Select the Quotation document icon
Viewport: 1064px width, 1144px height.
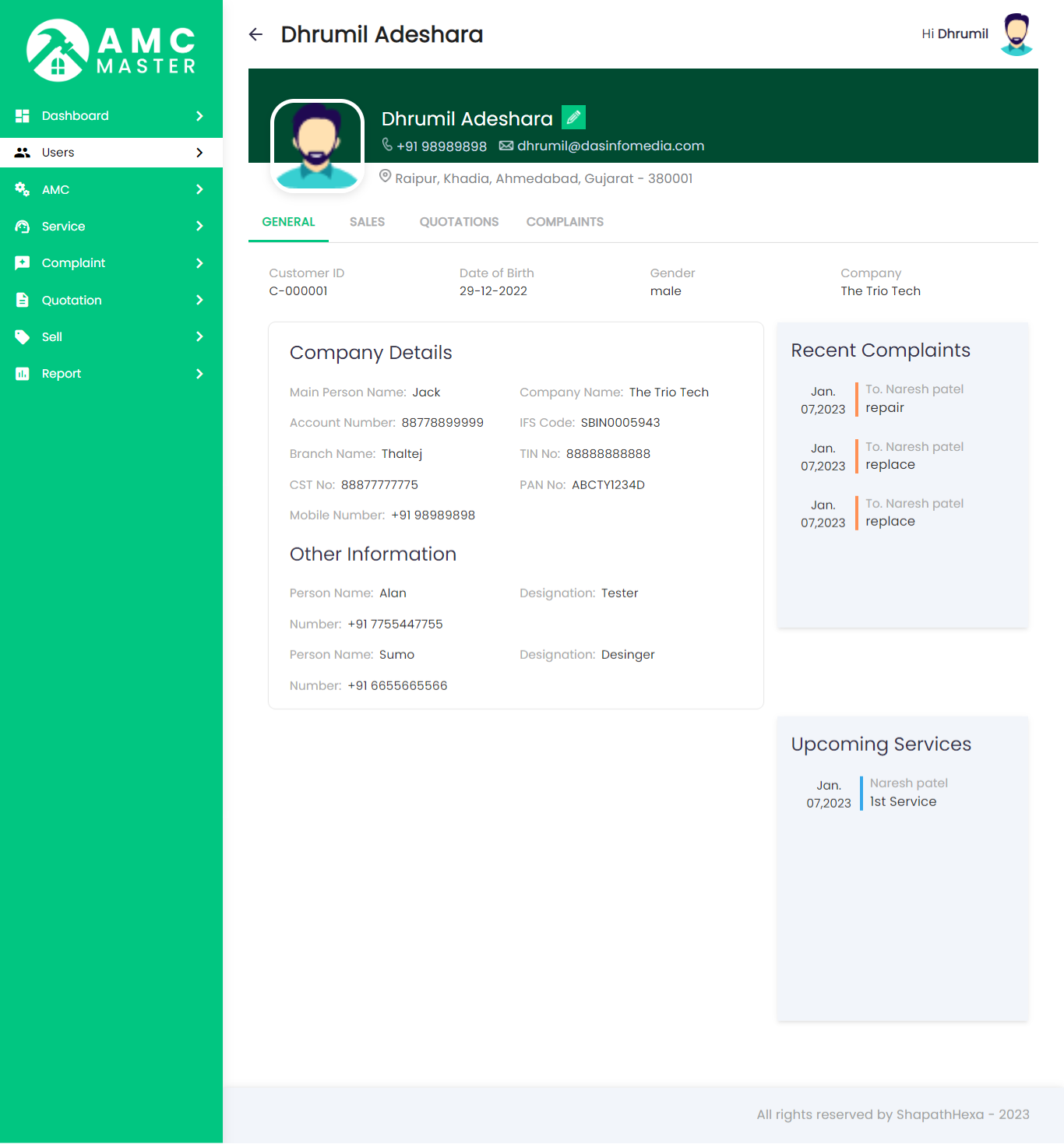point(23,300)
